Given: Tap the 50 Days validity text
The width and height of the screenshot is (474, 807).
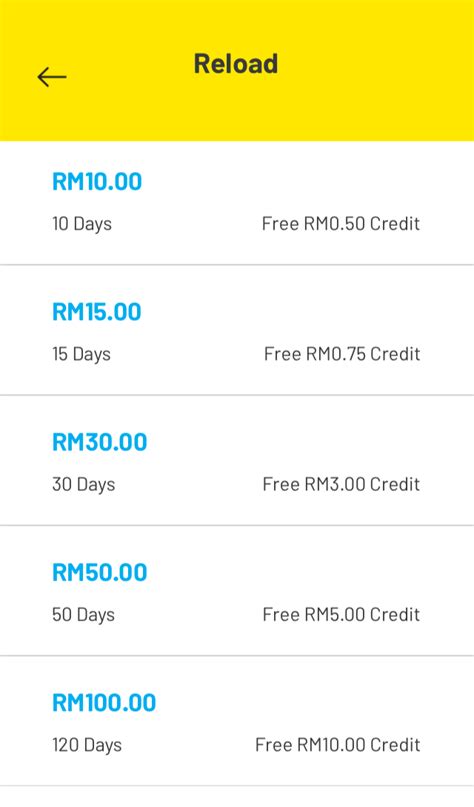Looking at the screenshot, I should point(83,615).
